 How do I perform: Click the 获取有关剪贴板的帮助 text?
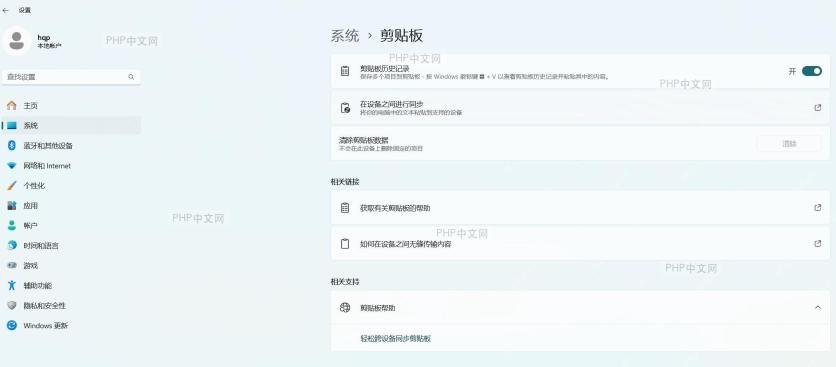pyautogui.click(x=395, y=208)
